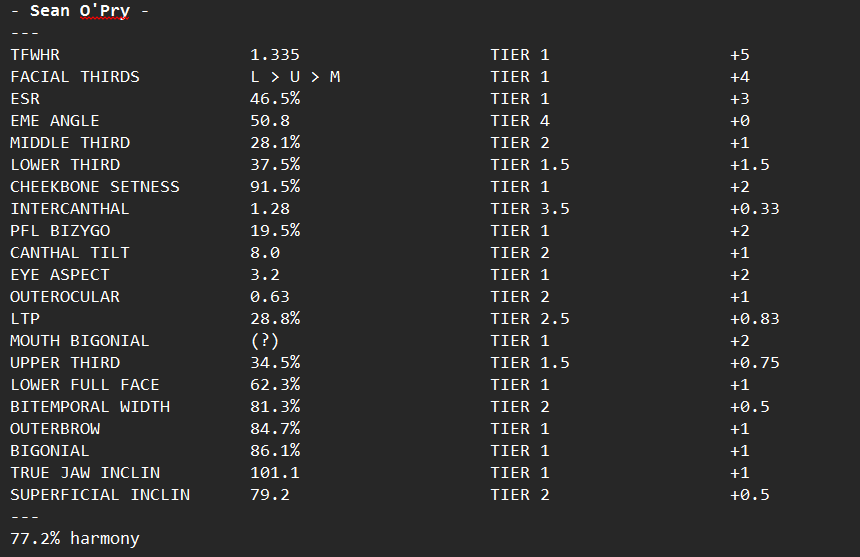Screen dimensions: 860x557
Task: Click the ESR value 46.5%
Action: tap(275, 99)
